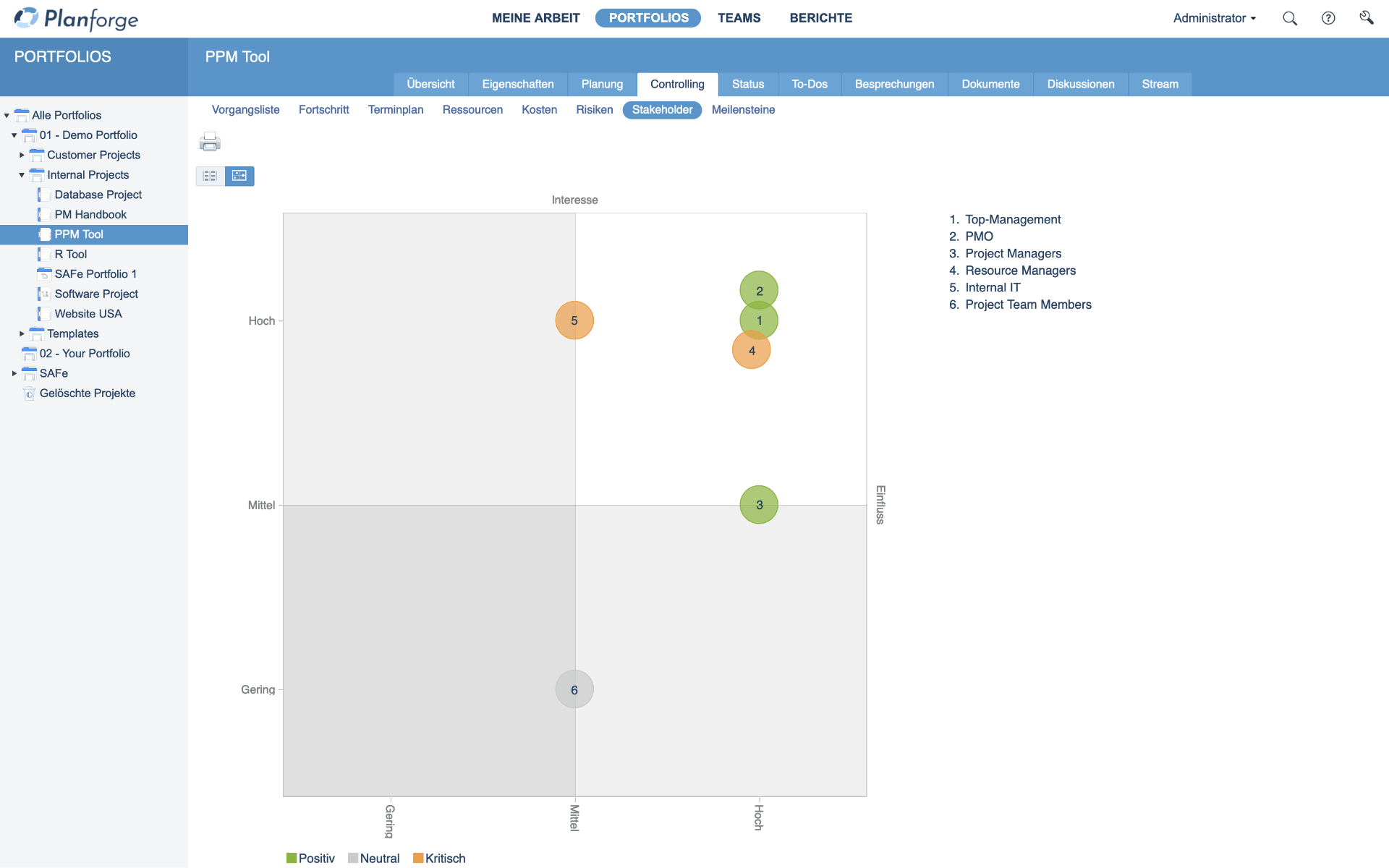The width and height of the screenshot is (1389, 868).
Task: Open the Administrator dropdown menu
Action: [1214, 18]
